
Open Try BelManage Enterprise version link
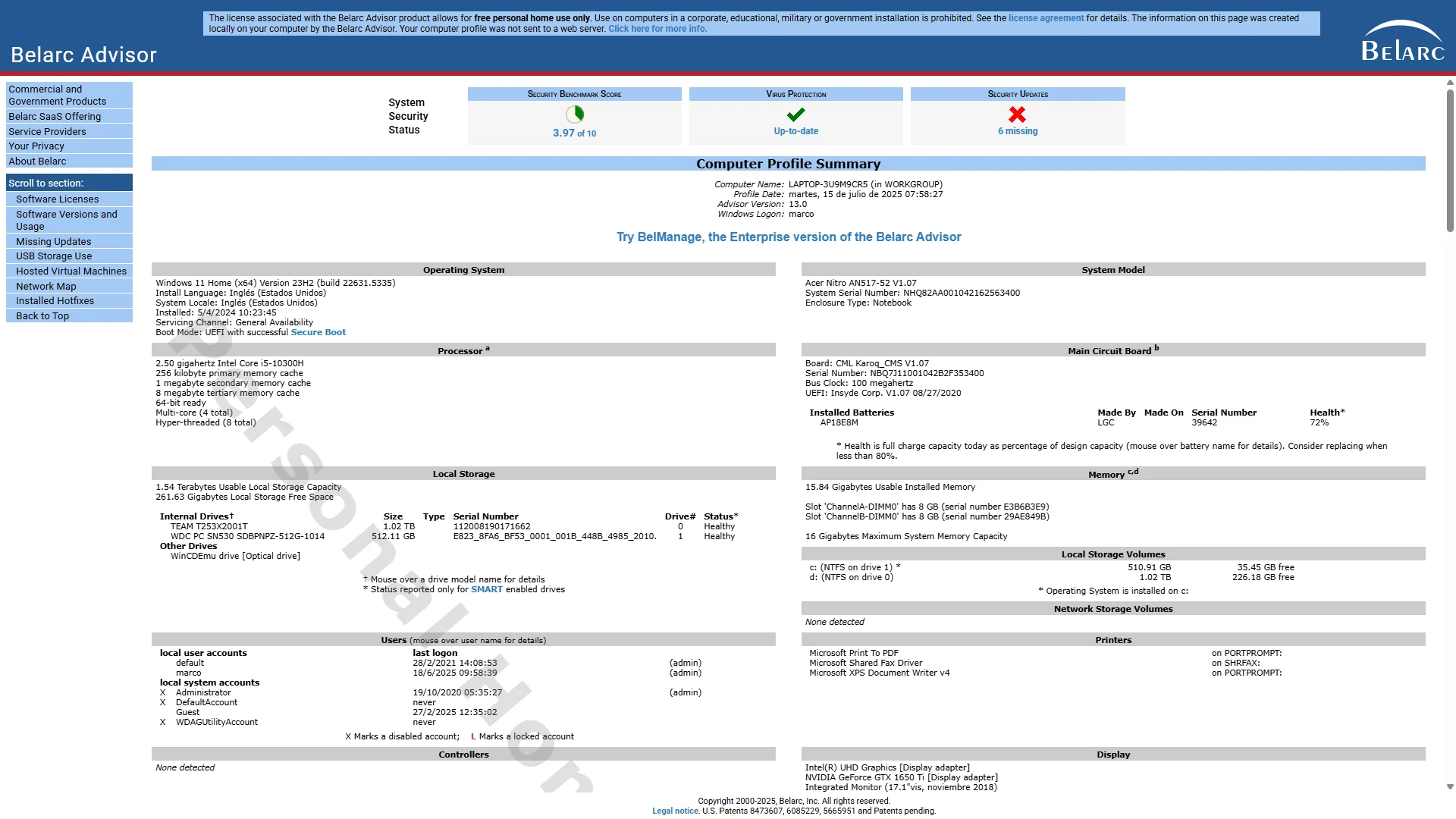789,237
